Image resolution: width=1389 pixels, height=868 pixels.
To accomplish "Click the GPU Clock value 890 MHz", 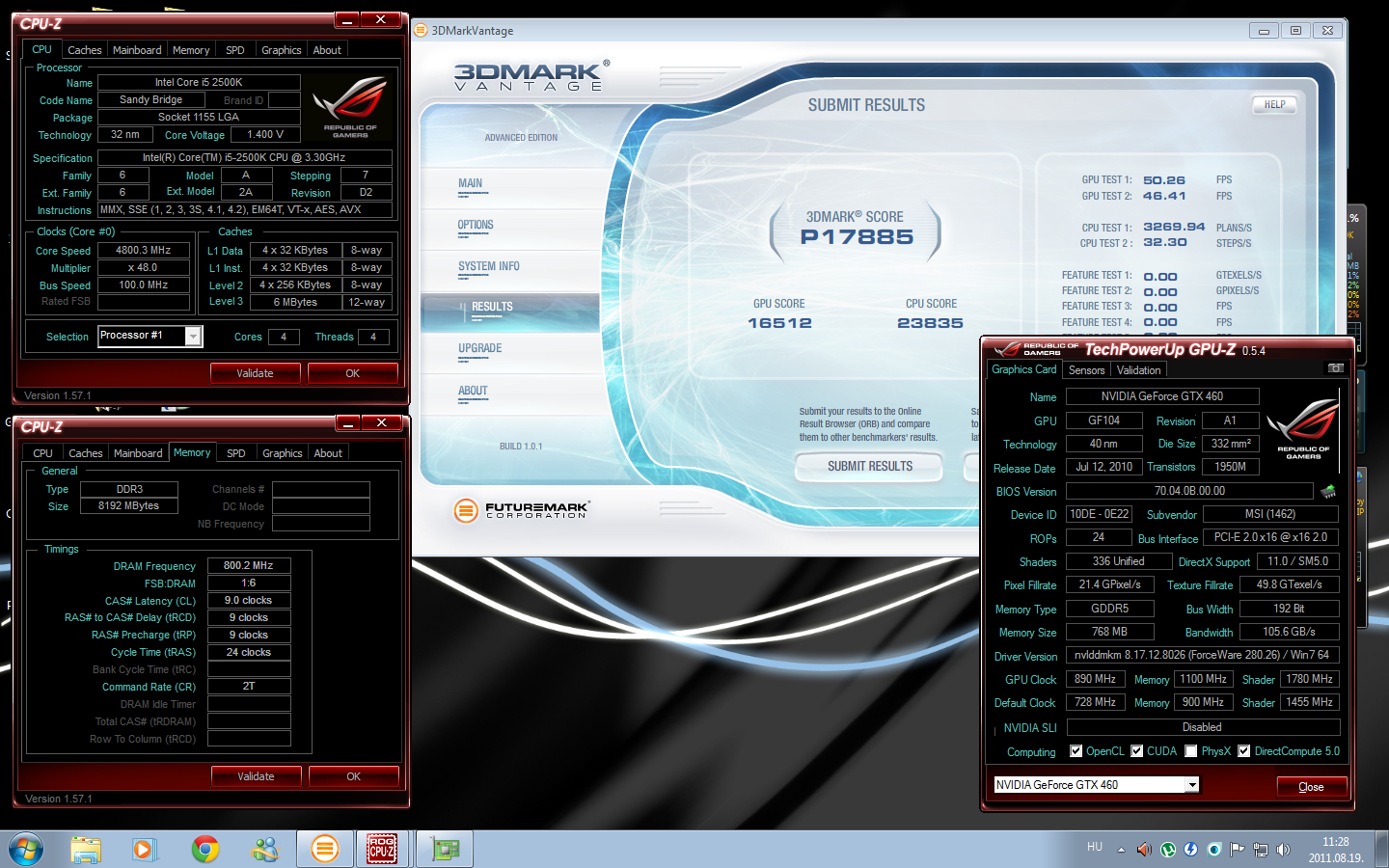I will pos(1096,679).
